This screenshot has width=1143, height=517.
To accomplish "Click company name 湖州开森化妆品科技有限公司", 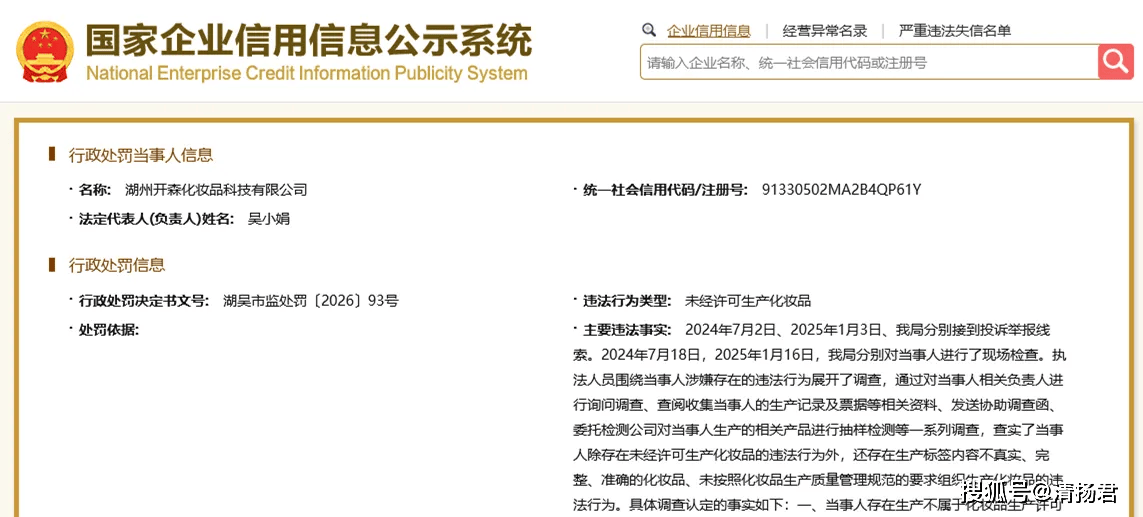I will click(216, 190).
